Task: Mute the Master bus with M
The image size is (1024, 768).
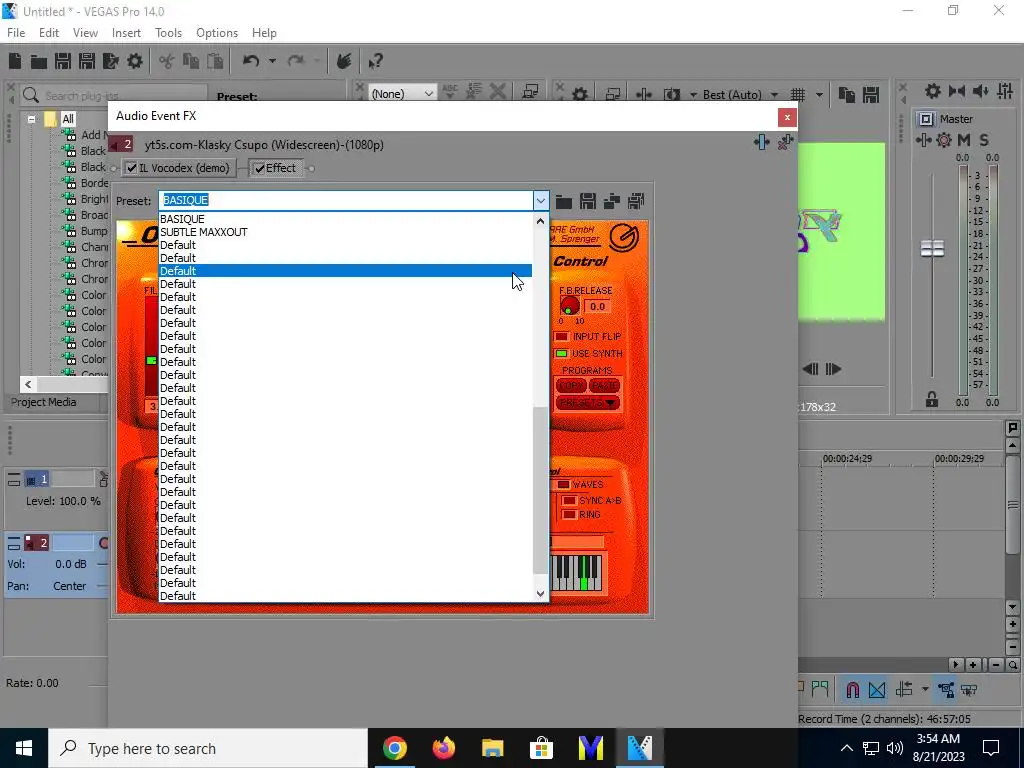Action: click(x=964, y=140)
